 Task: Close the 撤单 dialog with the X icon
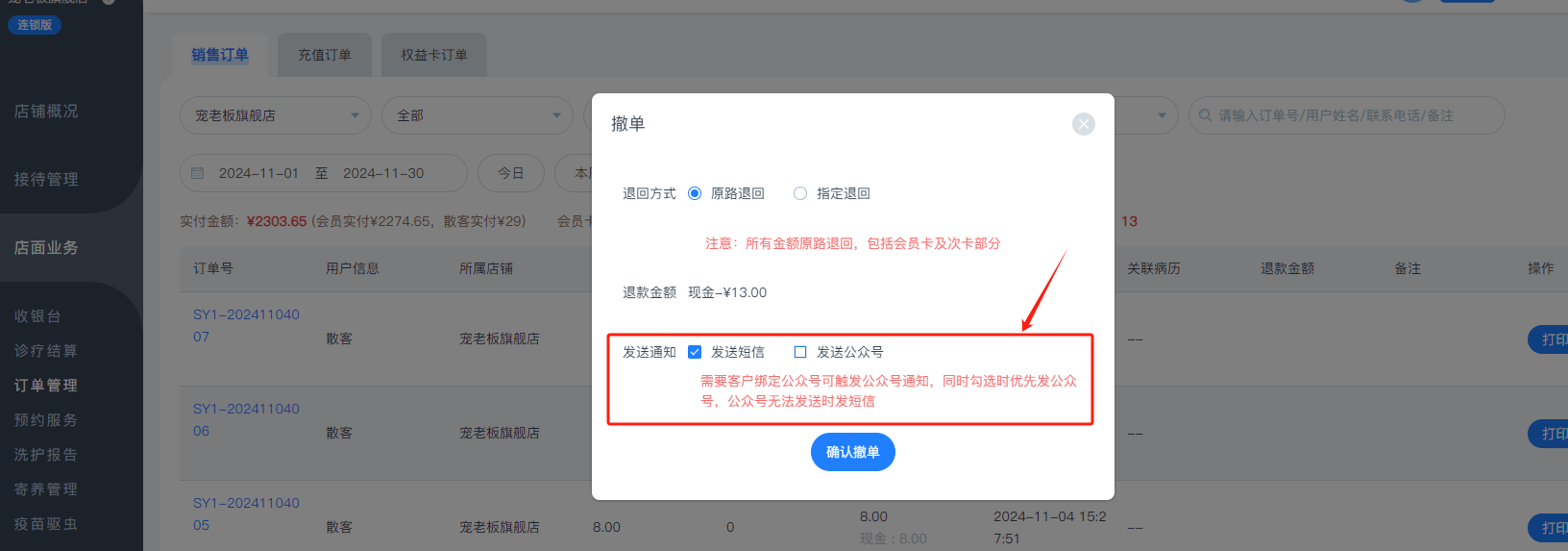coord(1084,124)
